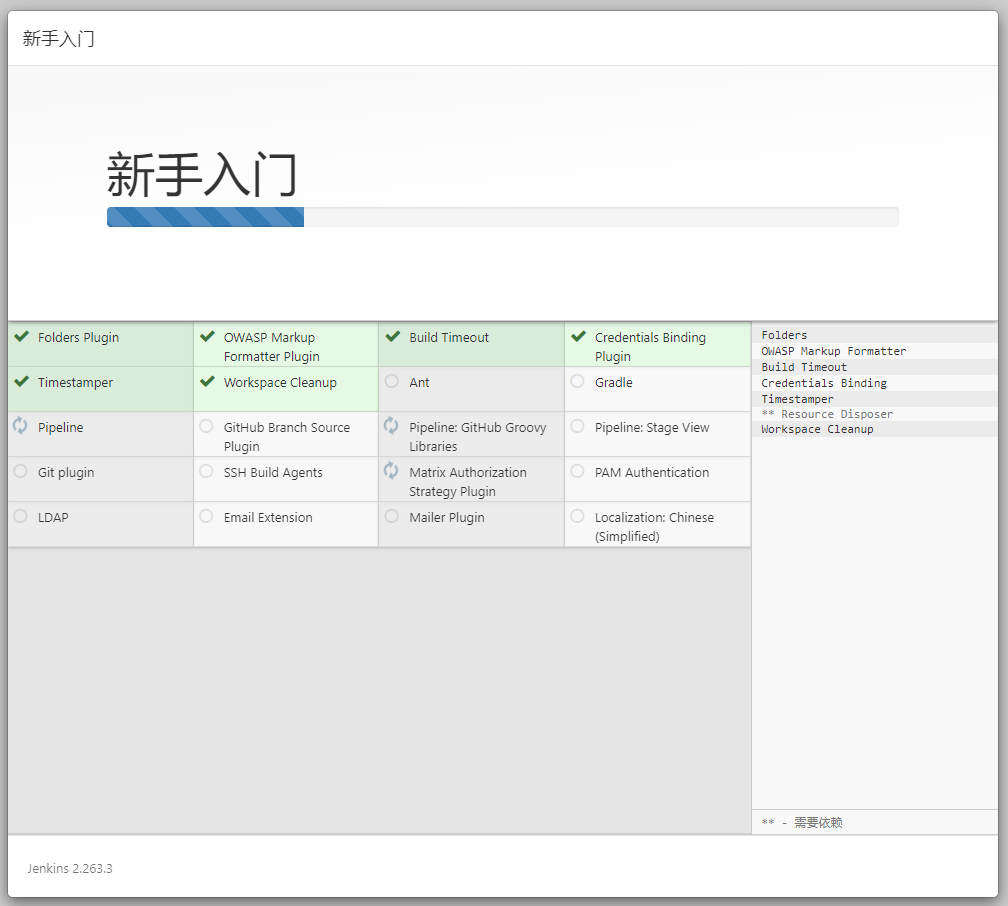Click the green checkmark beside Folders Plugin
Screen dimensions: 1008x906
pos(22,336)
